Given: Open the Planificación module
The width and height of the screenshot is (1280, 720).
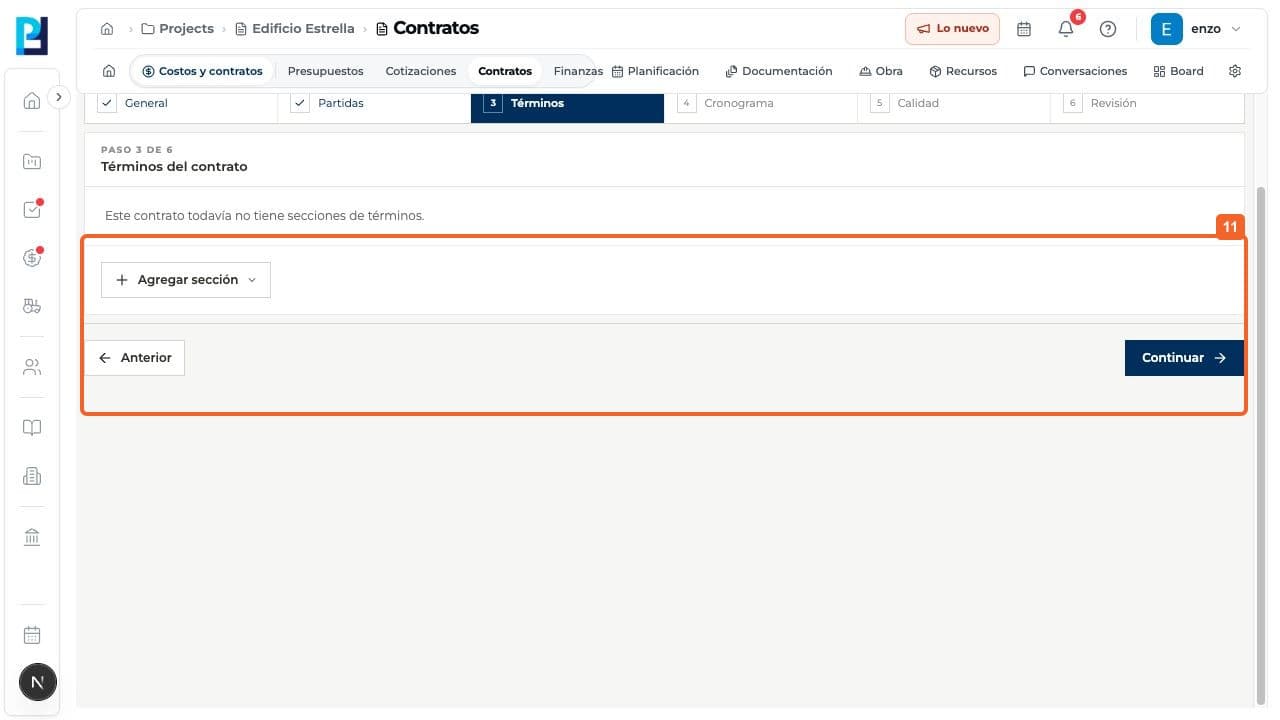Looking at the screenshot, I should [655, 71].
